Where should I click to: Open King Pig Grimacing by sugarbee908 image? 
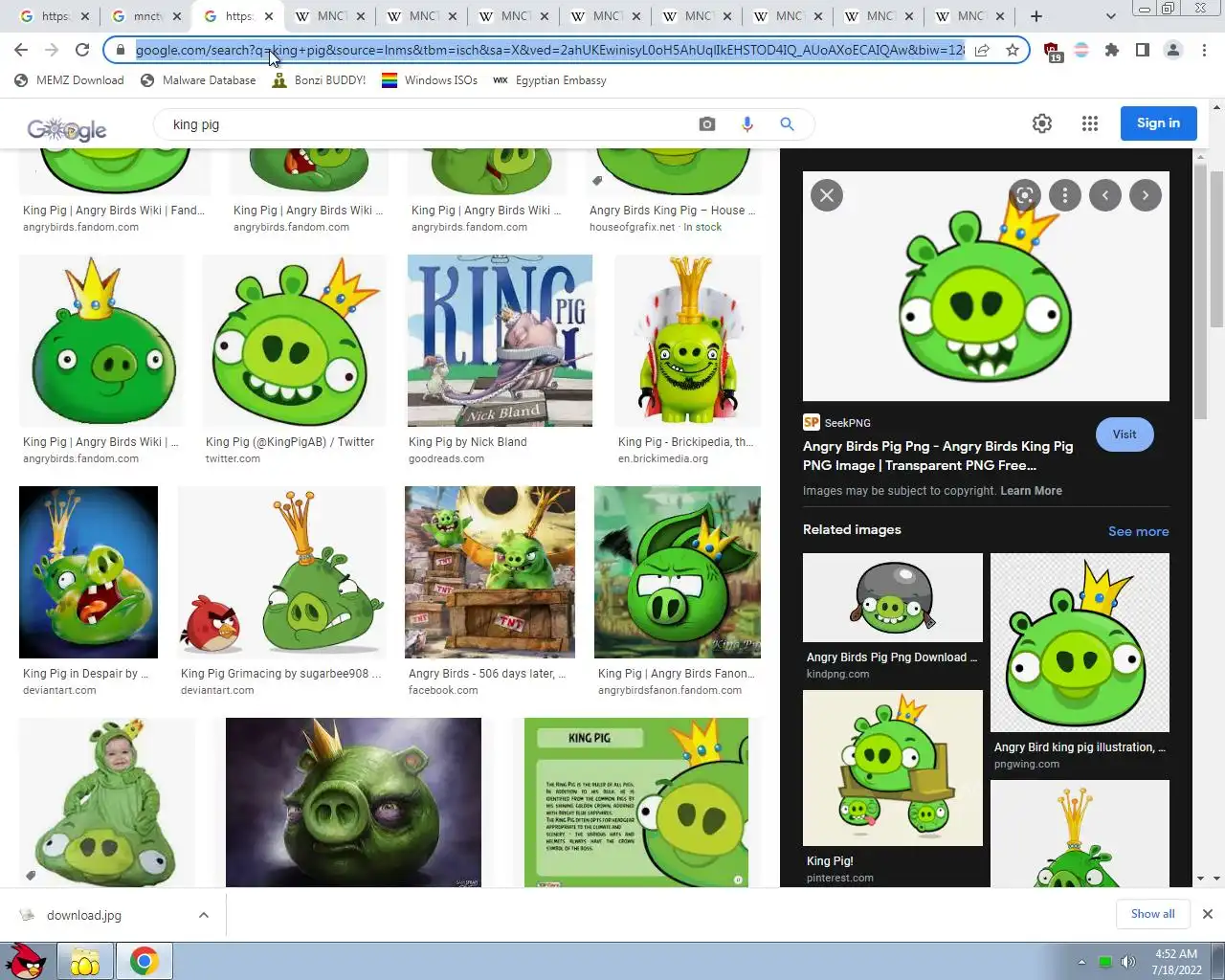tap(281, 572)
